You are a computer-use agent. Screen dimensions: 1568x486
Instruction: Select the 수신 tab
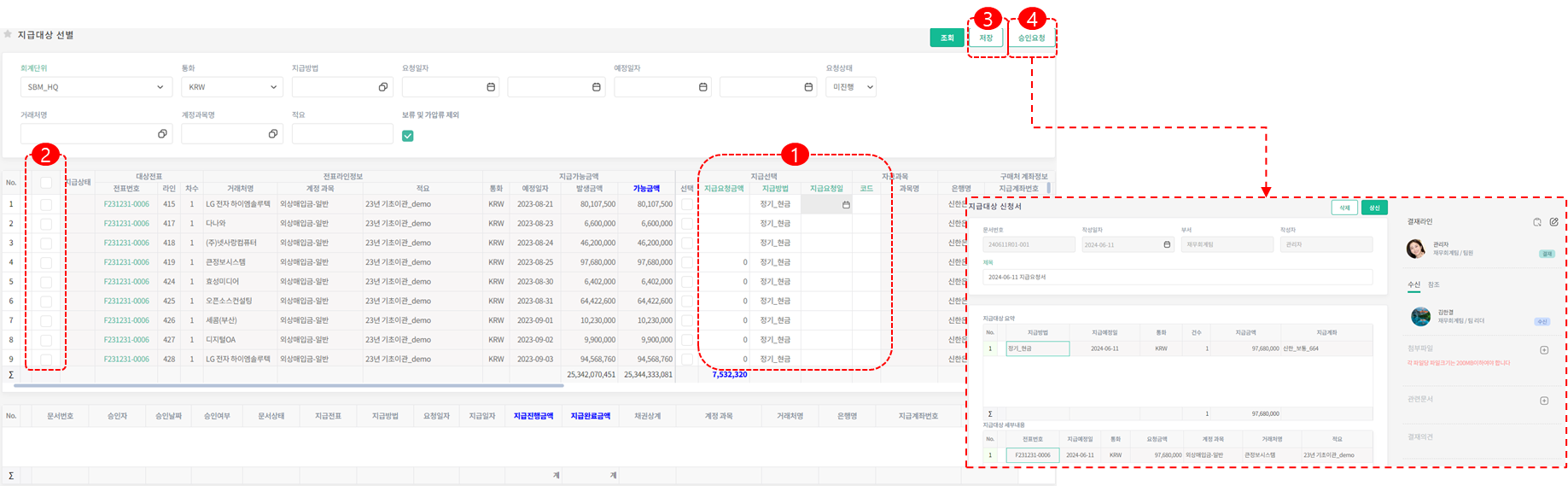[1414, 284]
